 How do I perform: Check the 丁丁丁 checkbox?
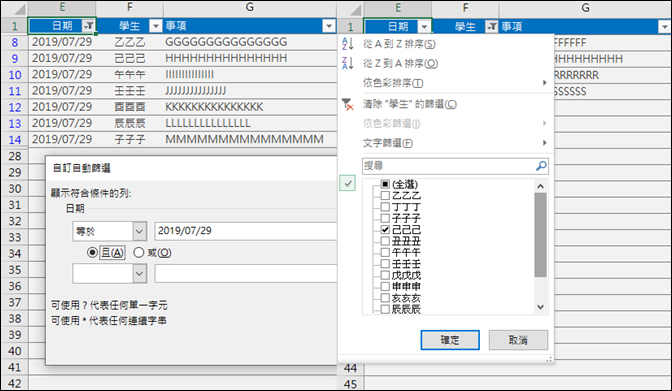tap(385, 207)
